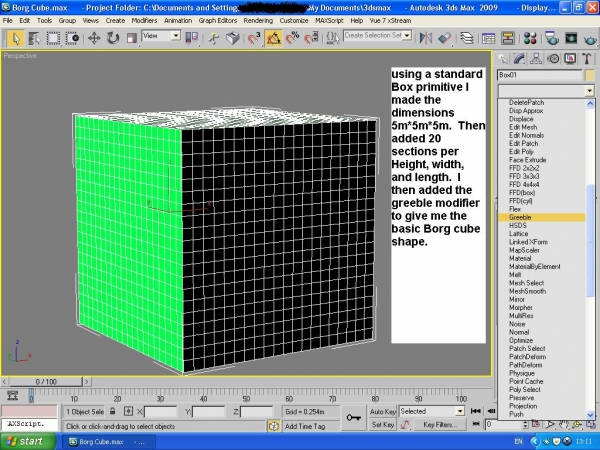Select Edit Poly in the modifier list
This screenshot has width=600, height=450.
[x=521, y=152]
